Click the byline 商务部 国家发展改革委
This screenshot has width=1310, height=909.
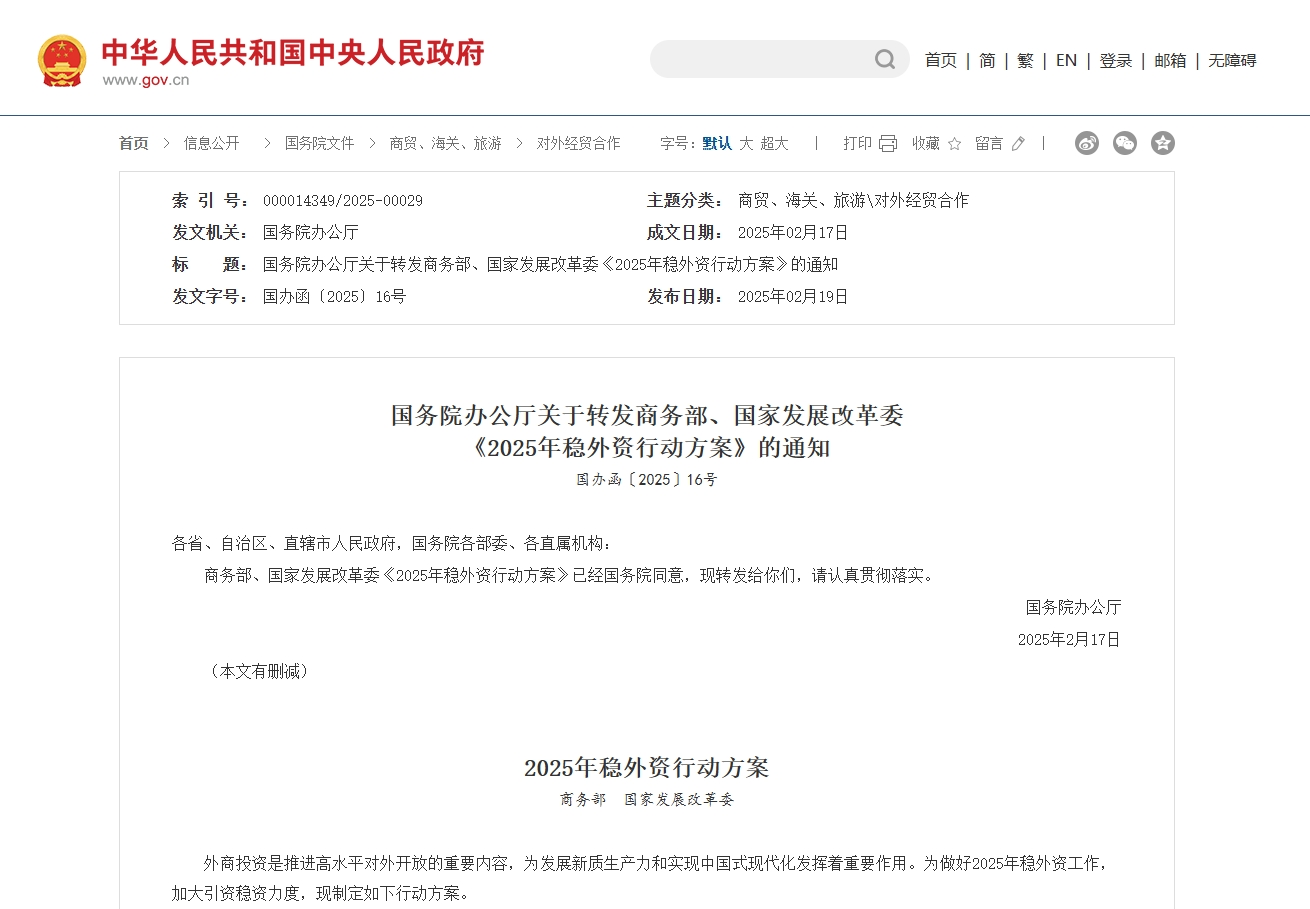pos(647,800)
